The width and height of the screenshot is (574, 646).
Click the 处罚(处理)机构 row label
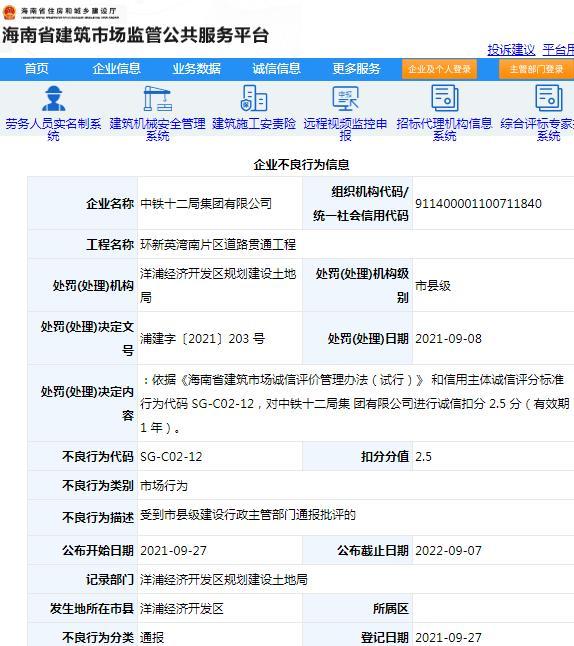[93, 286]
